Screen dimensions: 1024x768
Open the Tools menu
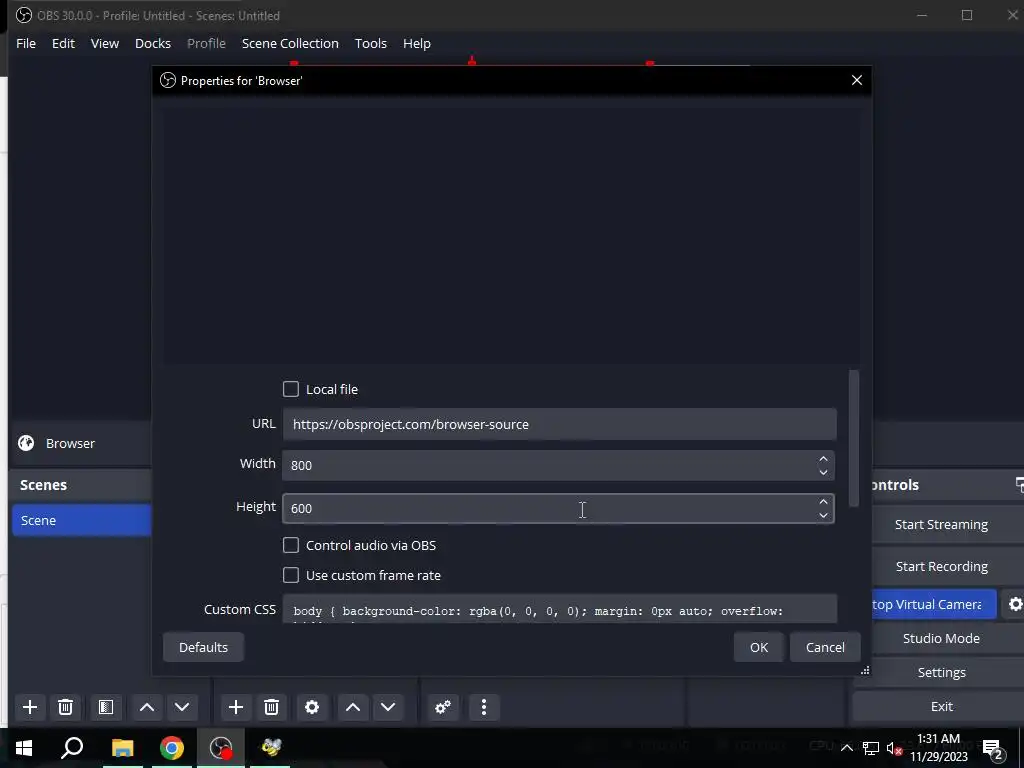(x=370, y=43)
